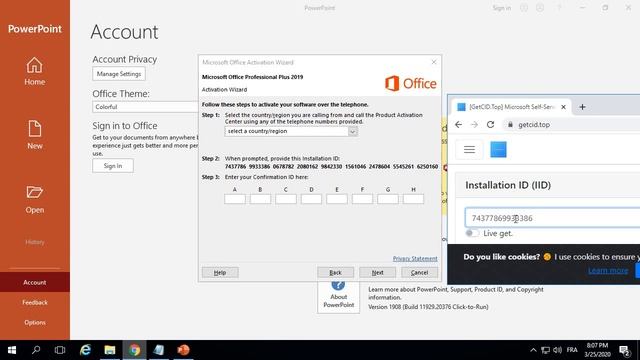The image size is (640, 360).
Task: Open the Office Theme Colorful combo box
Action: 145,107
